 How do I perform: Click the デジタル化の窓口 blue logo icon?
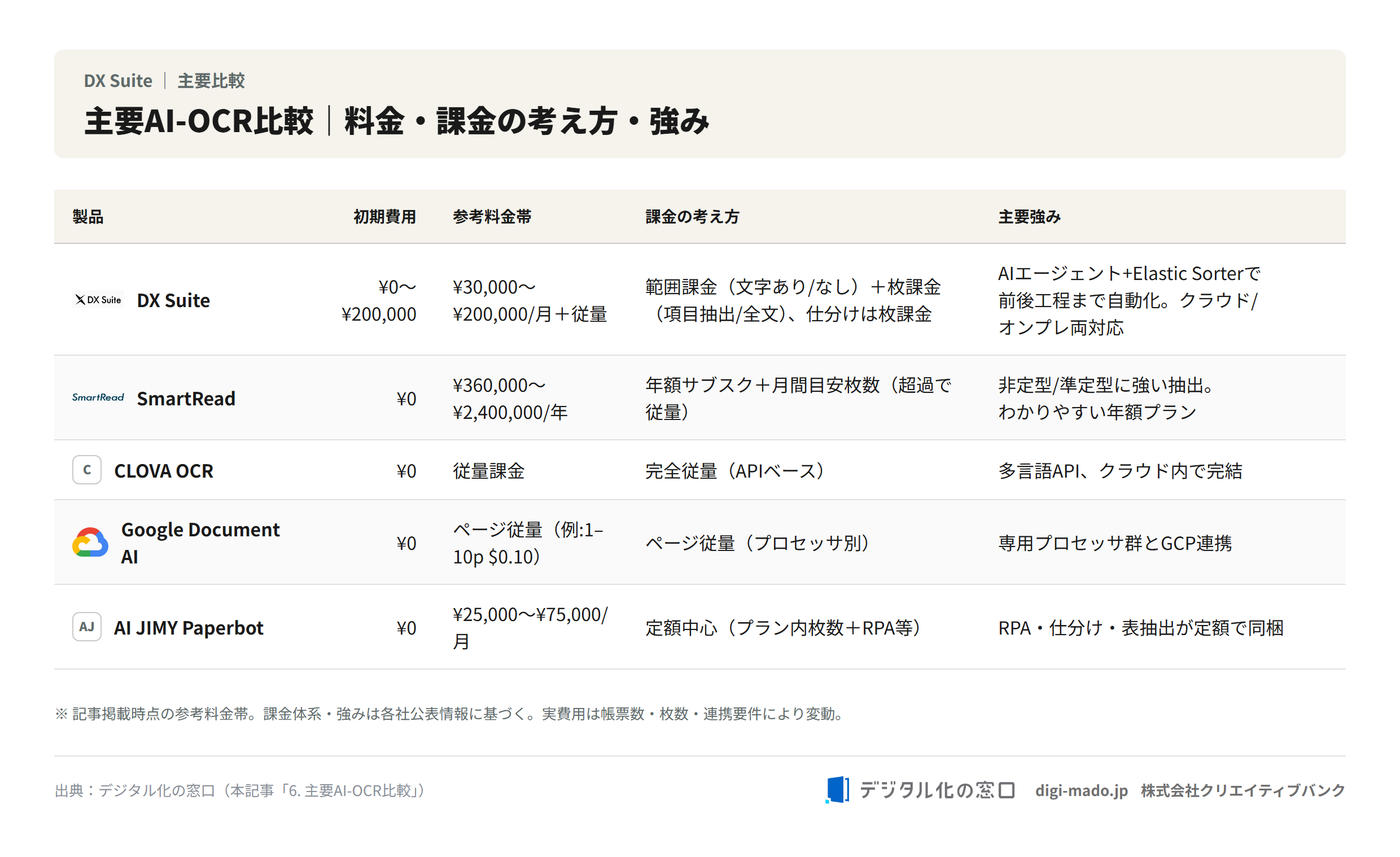click(x=837, y=789)
